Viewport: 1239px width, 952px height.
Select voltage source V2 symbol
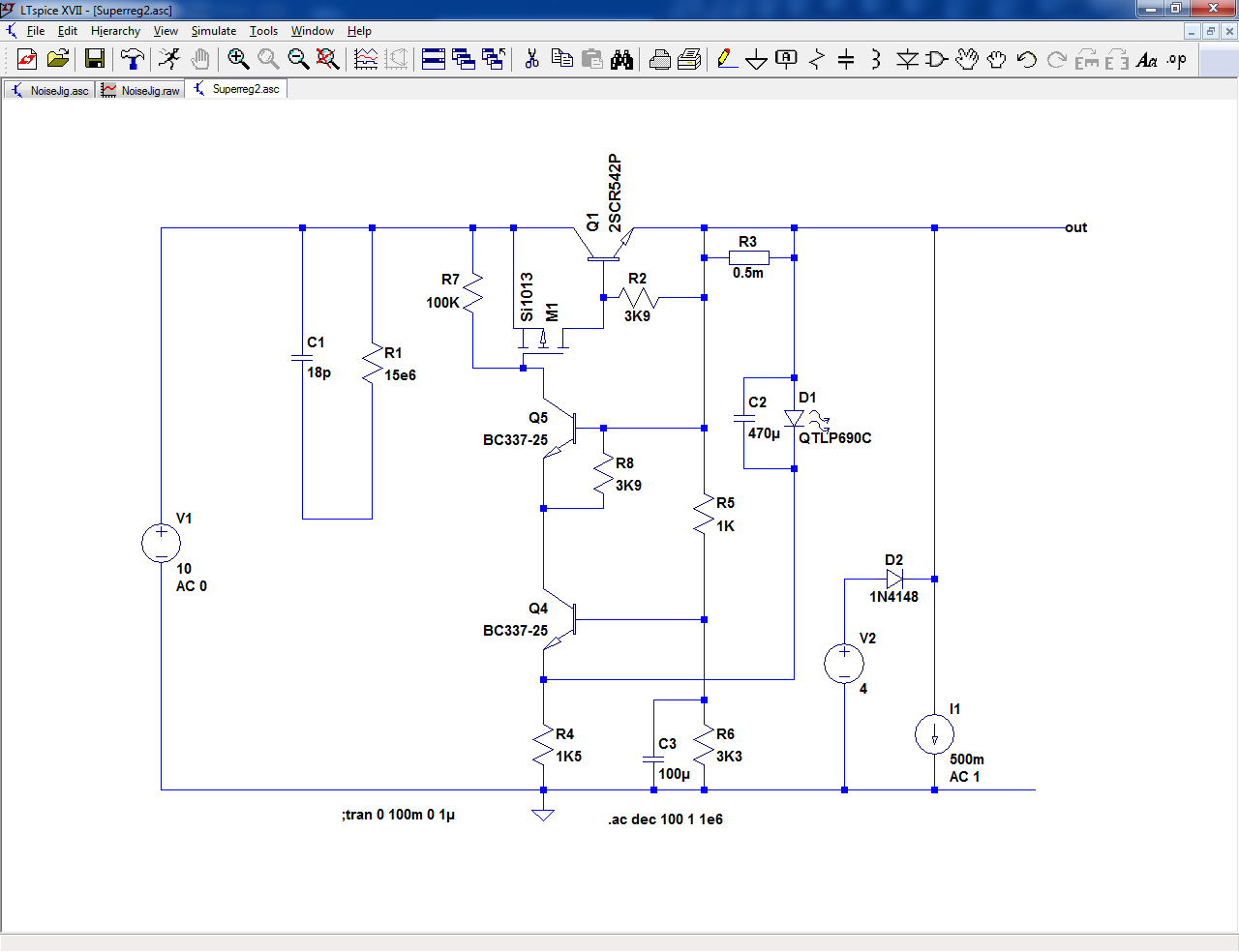[x=844, y=664]
